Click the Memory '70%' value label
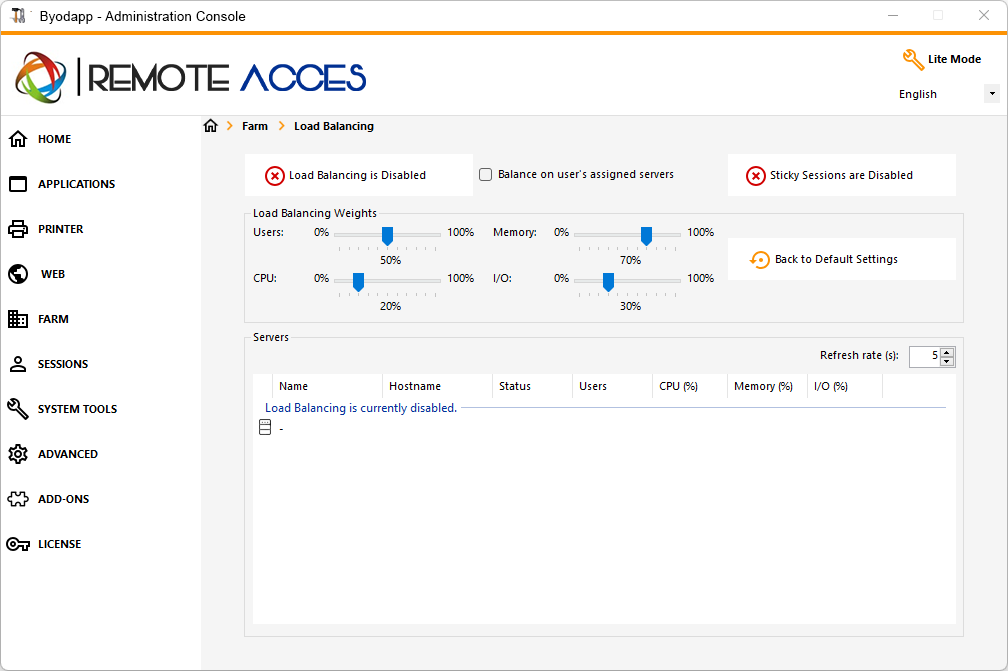Screen dimensions: 1008x671 (x=630, y=260)
